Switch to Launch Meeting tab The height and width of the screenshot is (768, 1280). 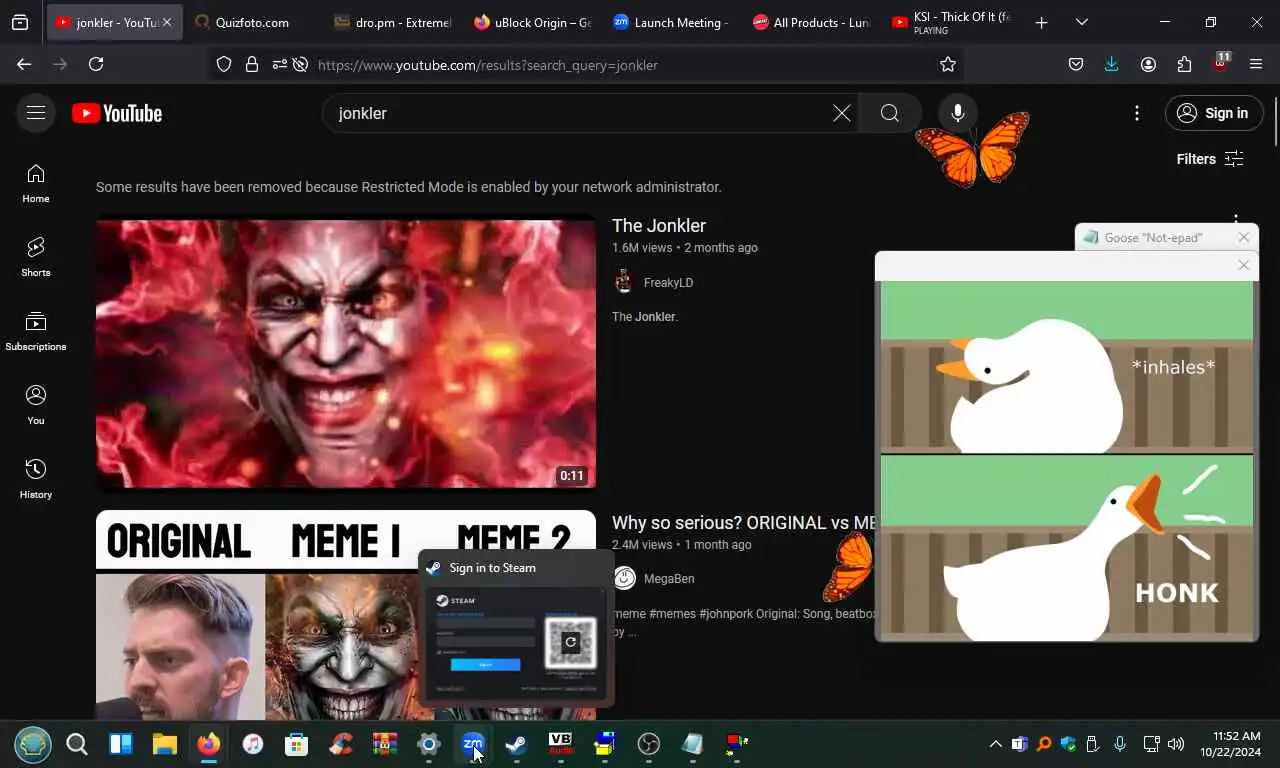pos(671,22)
